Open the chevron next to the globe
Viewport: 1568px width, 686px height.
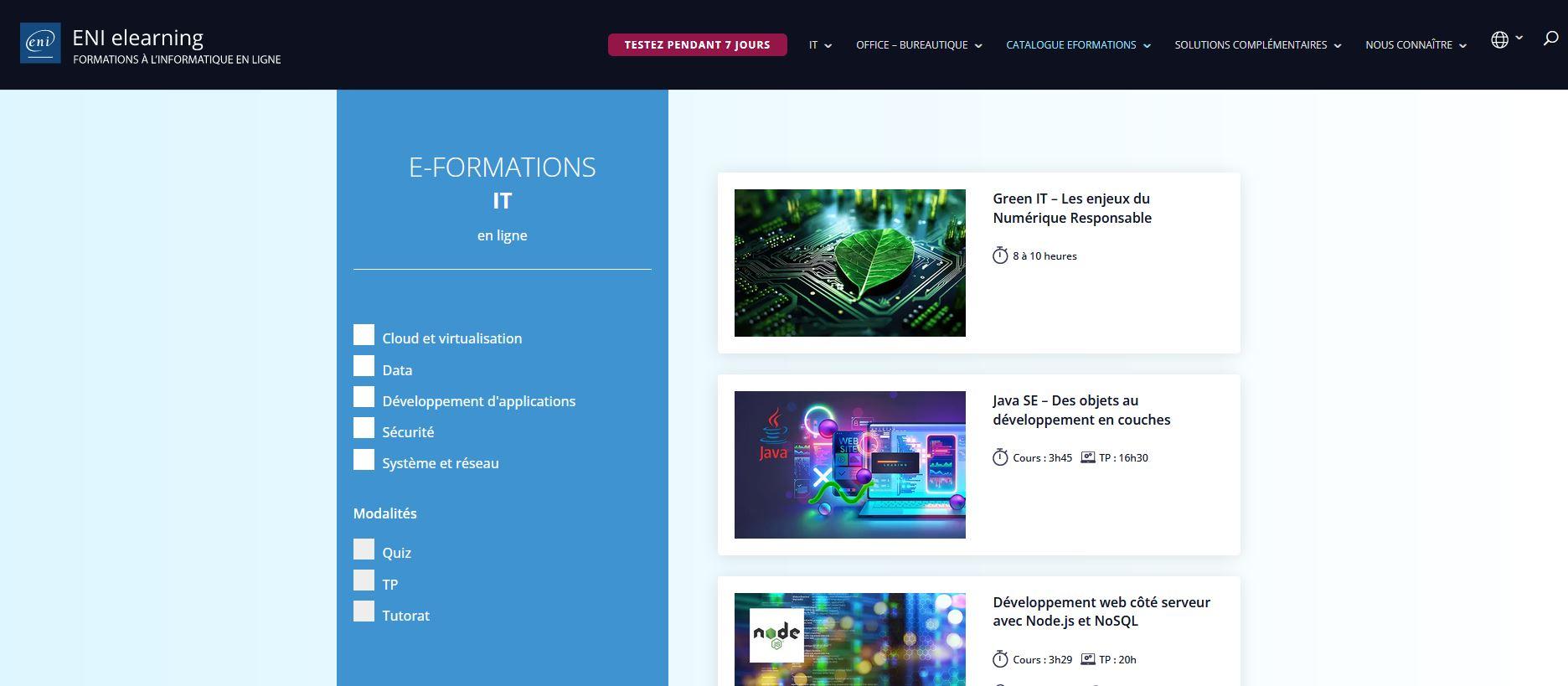point(1519,38)
